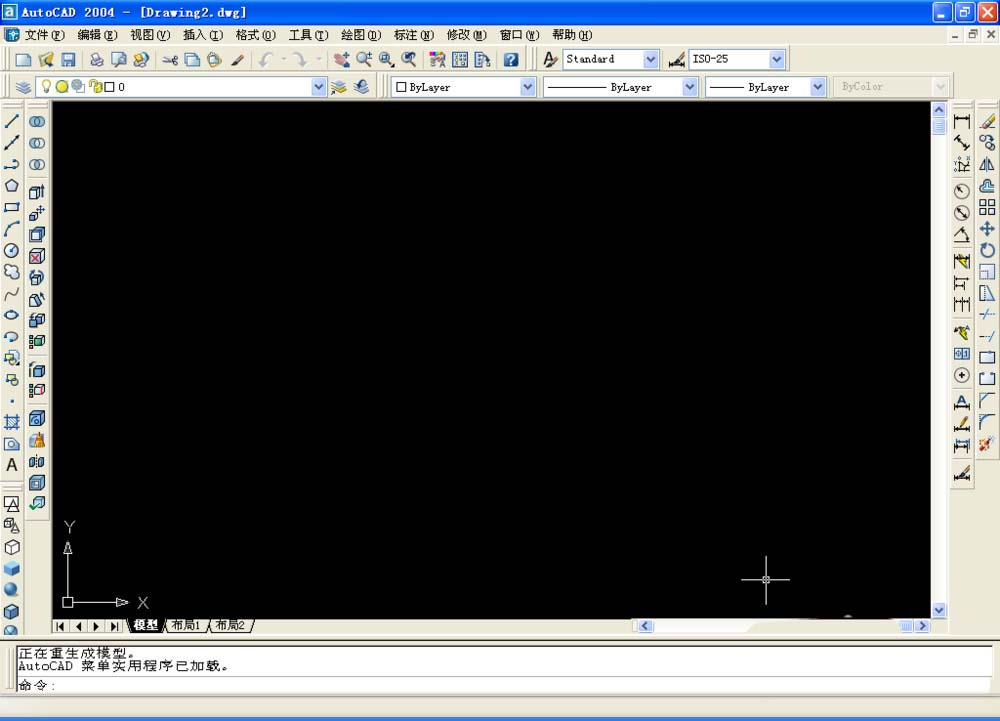Screen dimensions: 1000x721
Task: Switch to the 布局2 tab
Action: [230, 625]
